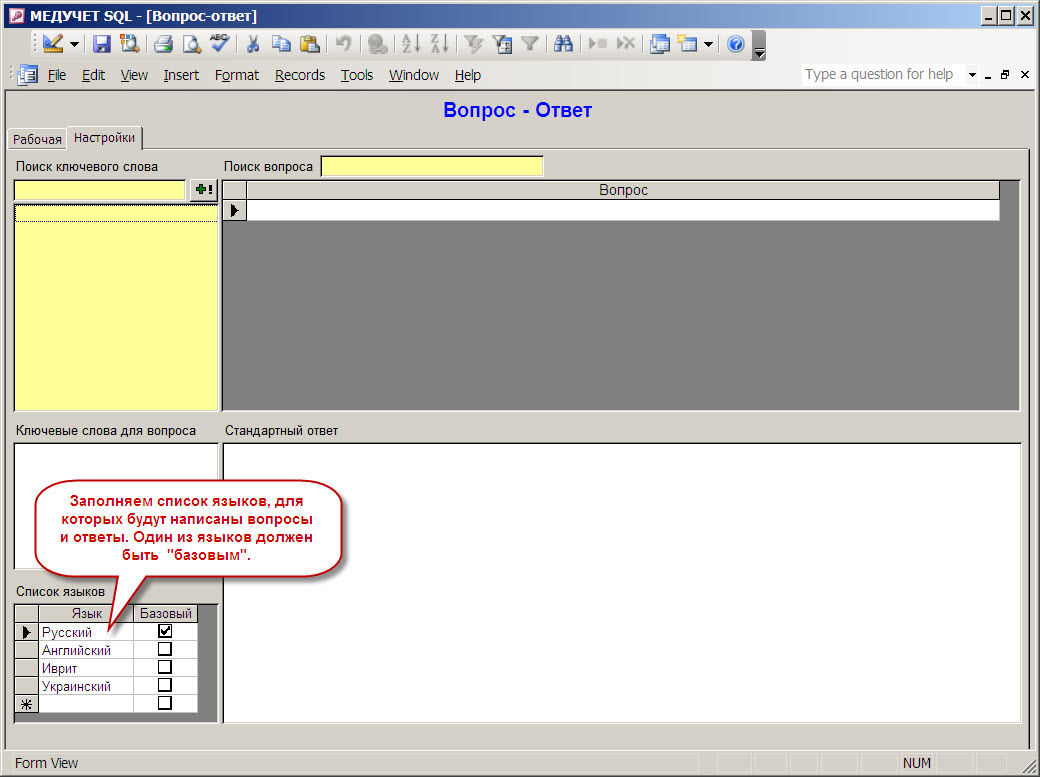The height and width of the screenshot is (777, 1040).
Task: Click the Стандартный ответ text area
Action: point(622,583)
